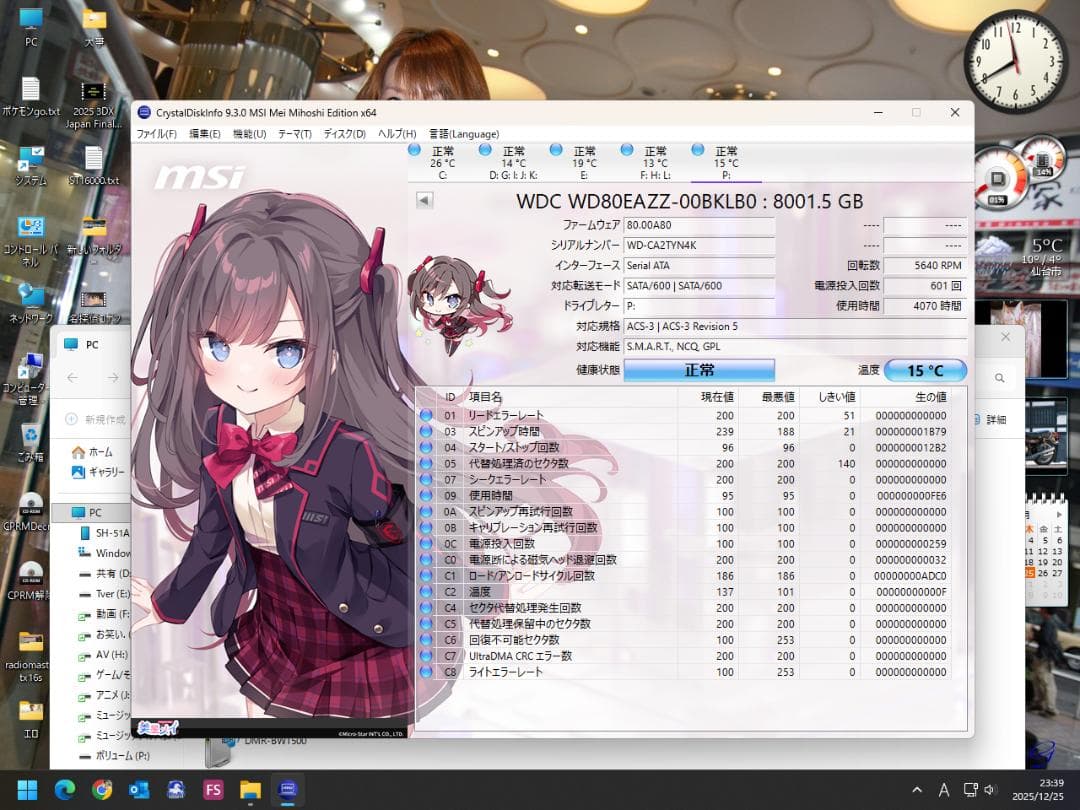The height and width of the screenshot is (810, 1080).
Task: Click the blue status orb for temperature row C2
Action: (426, 592)
